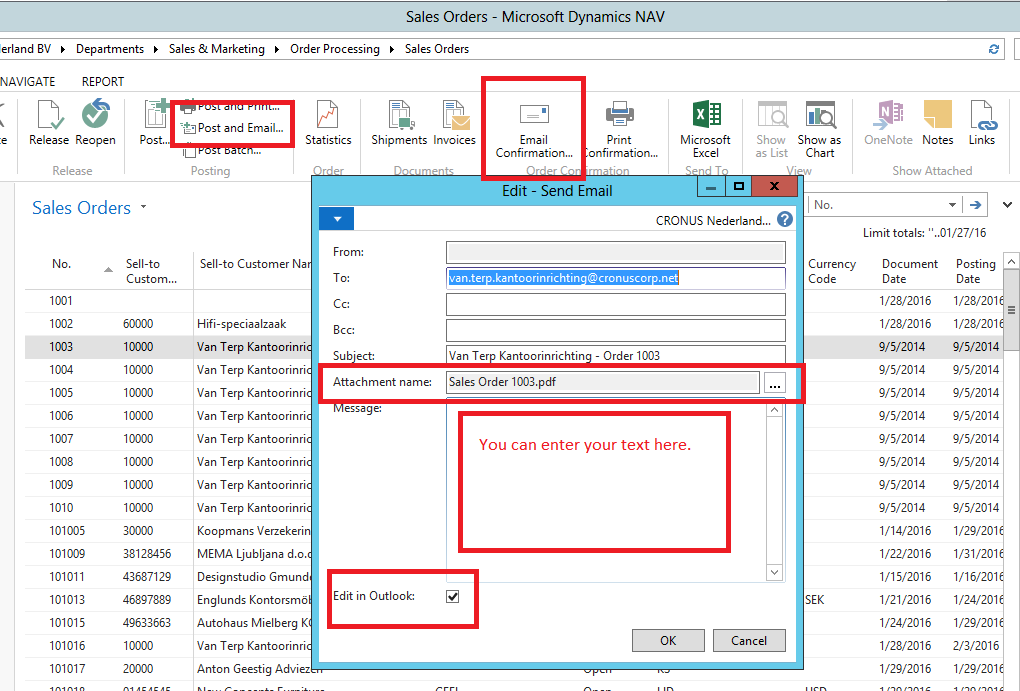Minimize the Send Email dialog
This screenshot has height=691, width=1020.
pyautogui.click(x=711, y=187)
